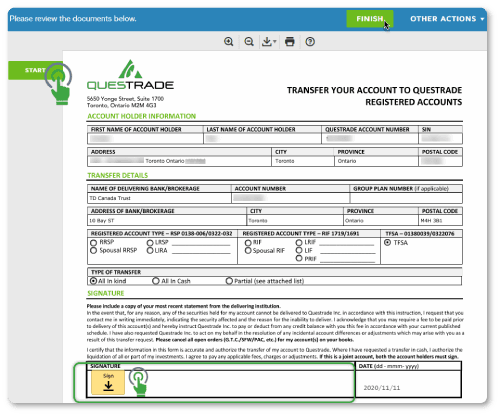Click the postal code M4H 3B1
This screenshot has height=416, width=500.
coord(431,220)
